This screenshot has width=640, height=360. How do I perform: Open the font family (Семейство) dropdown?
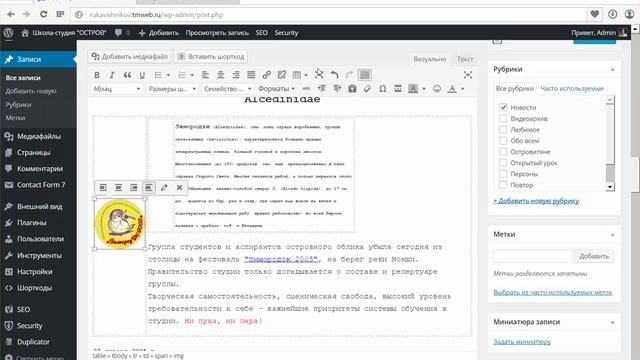pyautogui.click(x=227, y=89)
